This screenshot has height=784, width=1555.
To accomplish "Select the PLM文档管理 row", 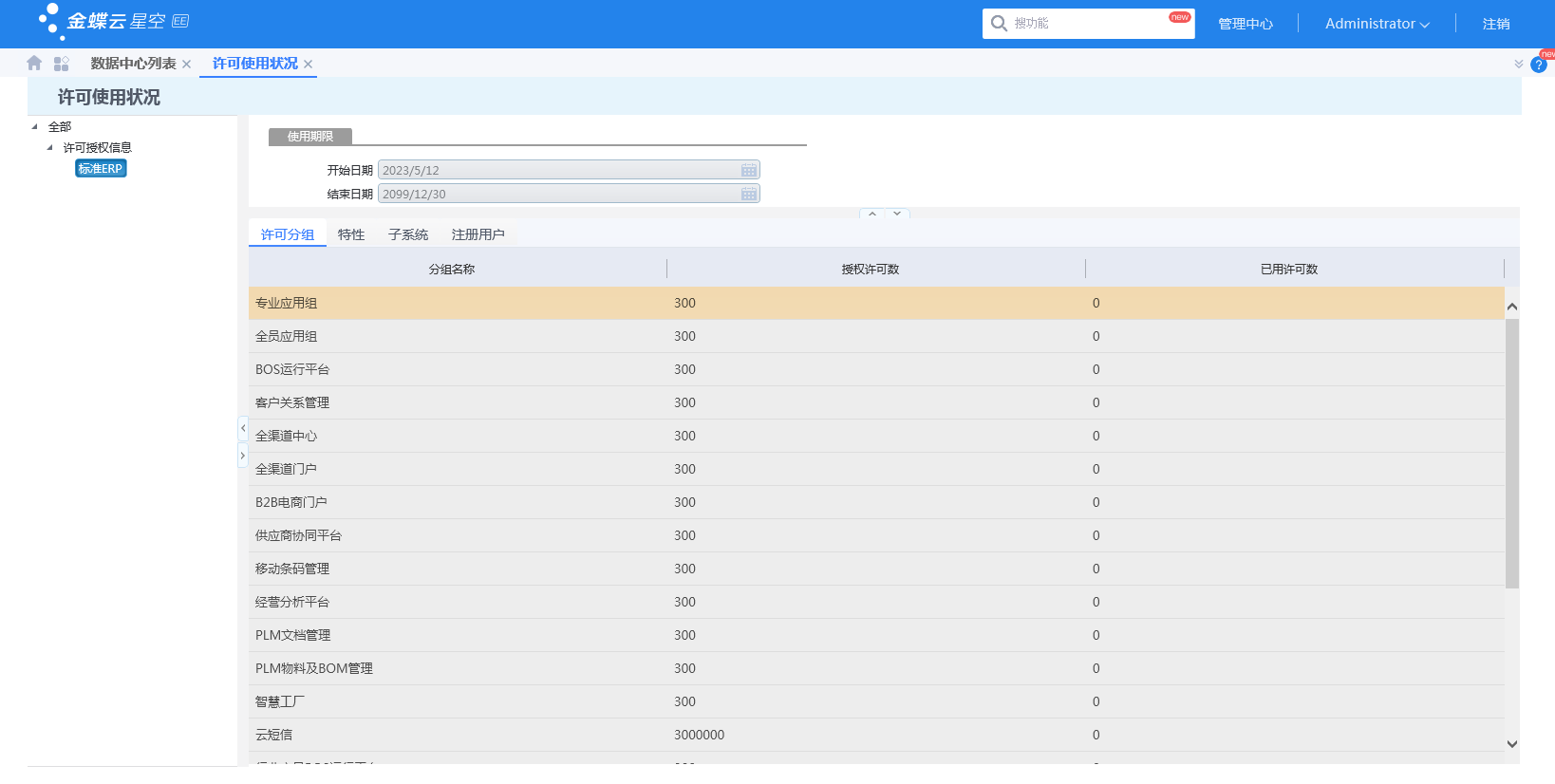I will tap(876, 635).
